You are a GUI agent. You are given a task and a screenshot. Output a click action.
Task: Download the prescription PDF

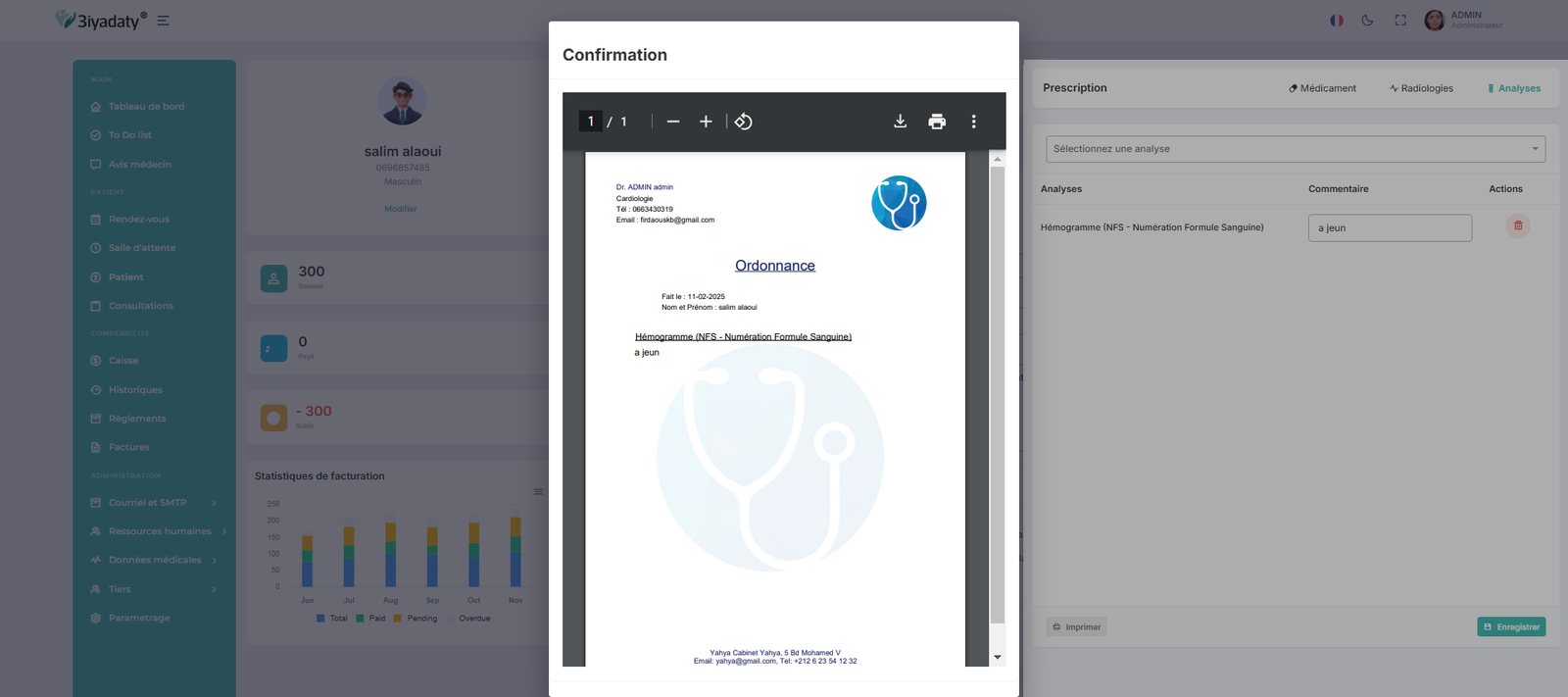tap(900, 122)
